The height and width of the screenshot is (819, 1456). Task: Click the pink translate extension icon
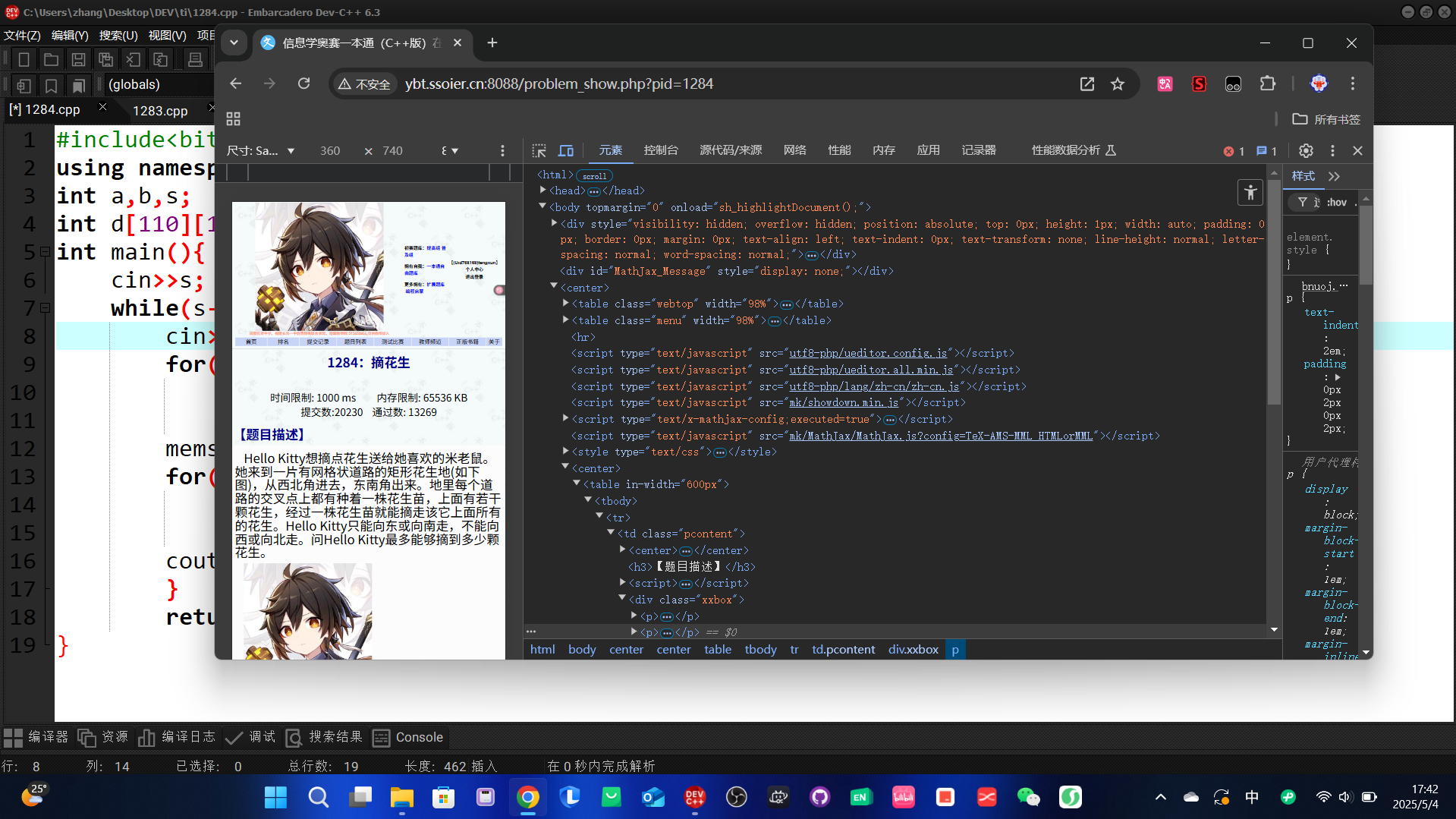(x=1165, y=83)
